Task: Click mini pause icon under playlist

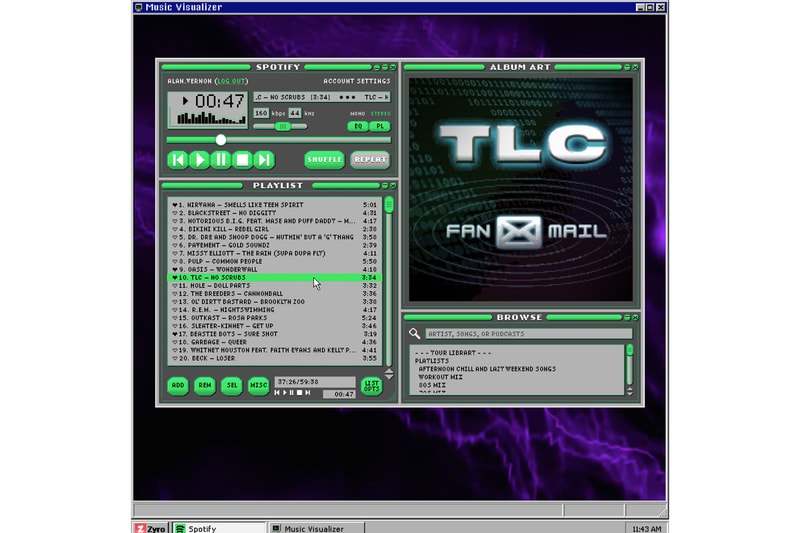Action: 292,393
